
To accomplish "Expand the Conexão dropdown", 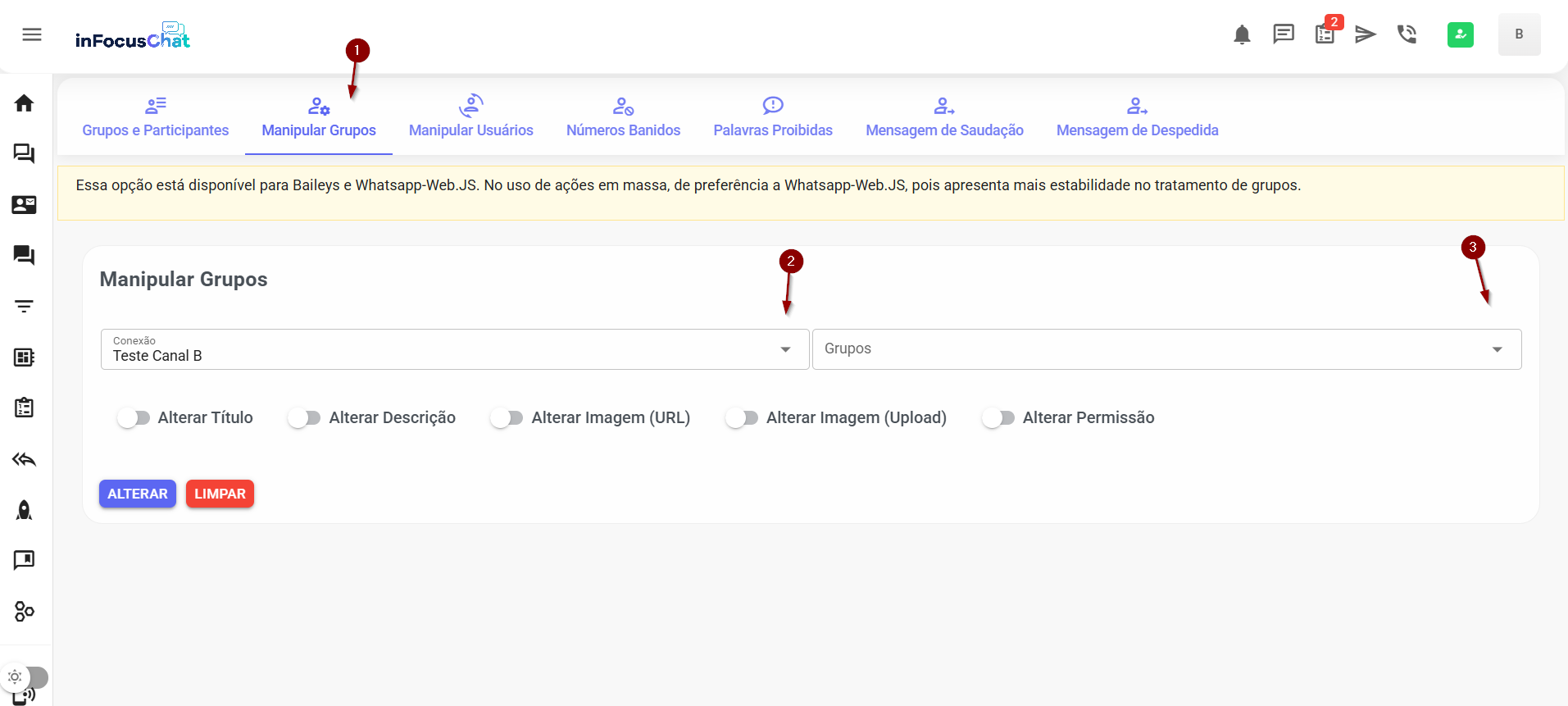I will [455, 349].
